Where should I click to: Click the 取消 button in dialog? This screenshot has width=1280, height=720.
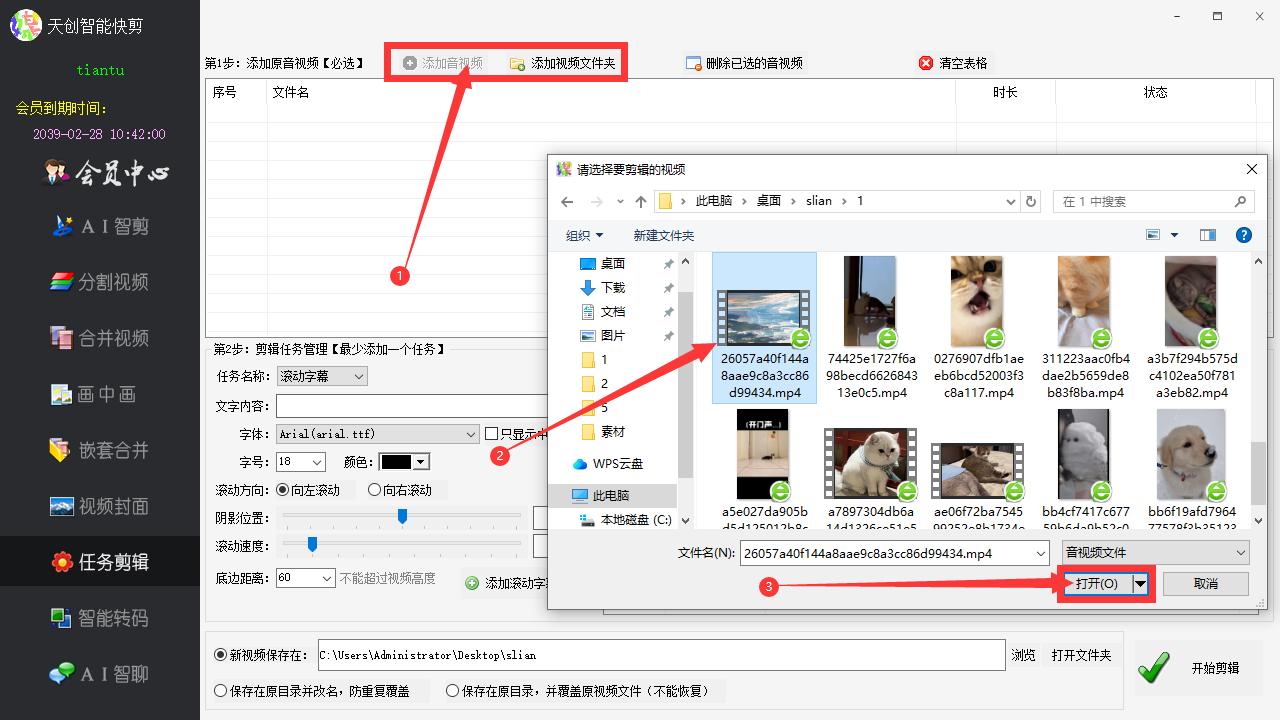pyautogui.click(x=1206, y=583)
